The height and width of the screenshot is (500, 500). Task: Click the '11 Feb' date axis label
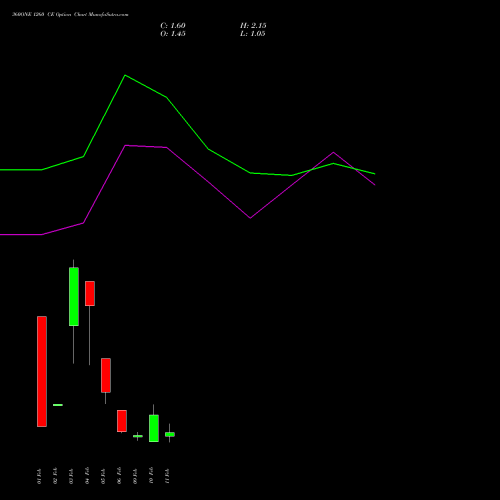click(x=167, y=476)
